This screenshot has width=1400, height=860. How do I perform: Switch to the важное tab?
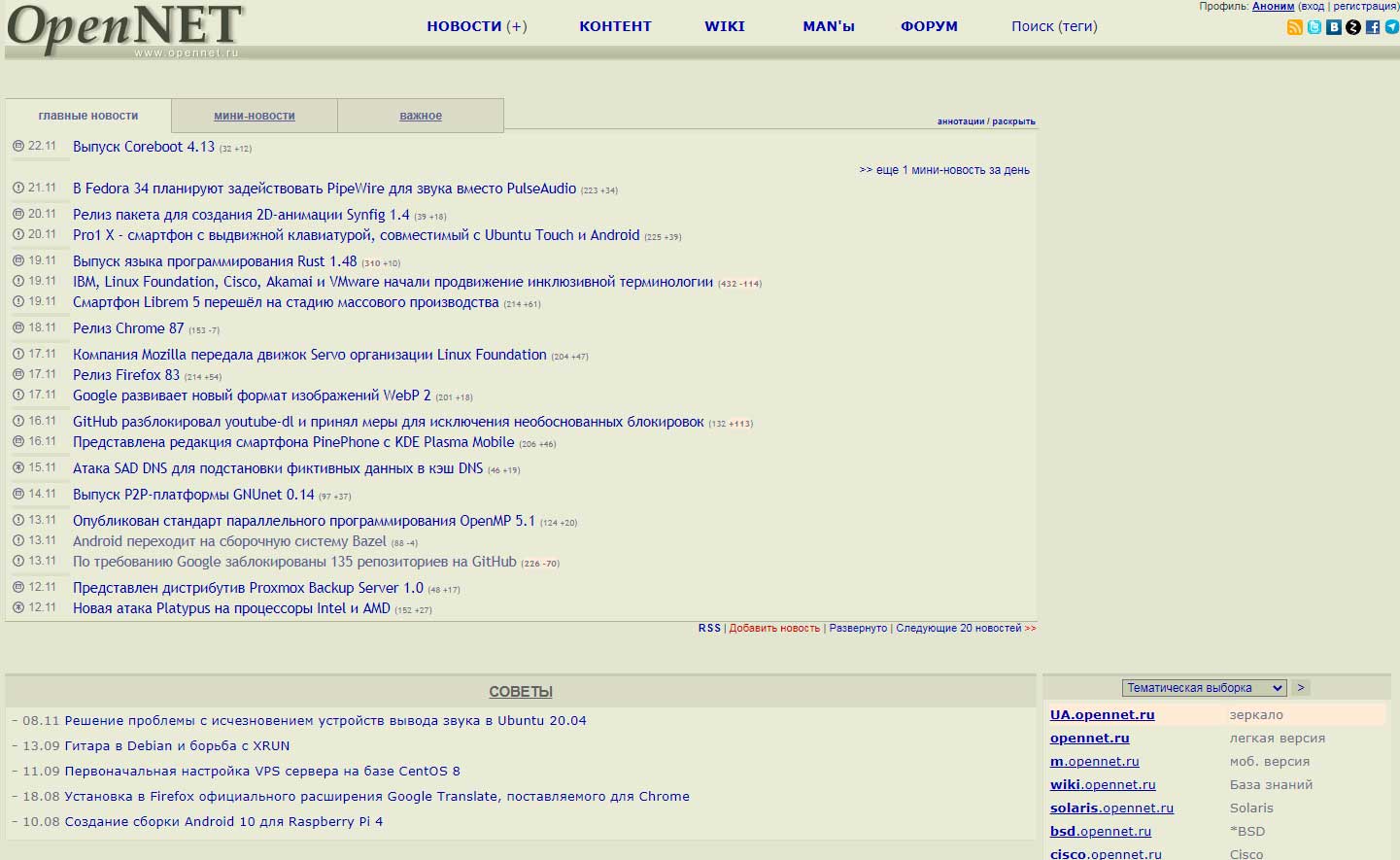[421, 116]
